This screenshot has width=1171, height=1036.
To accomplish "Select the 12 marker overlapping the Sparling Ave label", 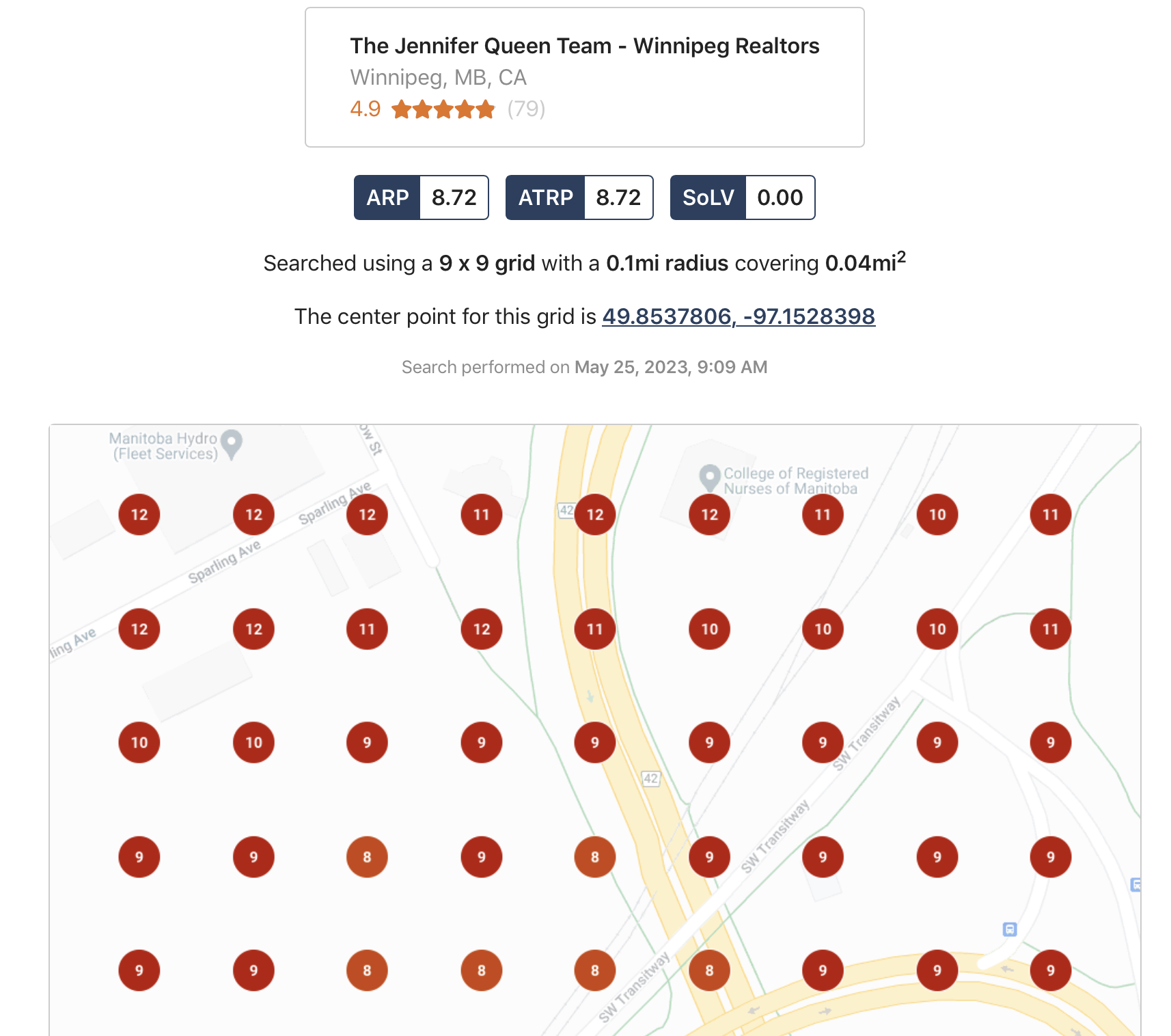I will [368, 515].
